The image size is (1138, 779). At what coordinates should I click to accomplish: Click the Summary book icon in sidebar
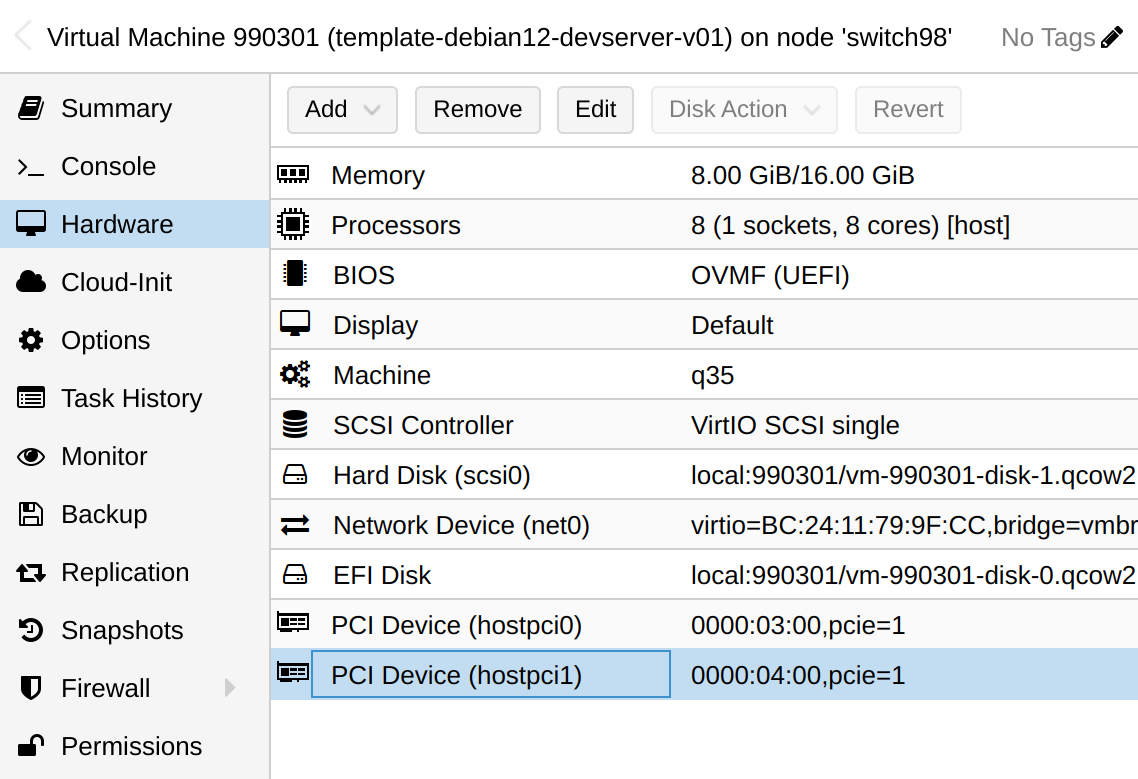(30, 108)
